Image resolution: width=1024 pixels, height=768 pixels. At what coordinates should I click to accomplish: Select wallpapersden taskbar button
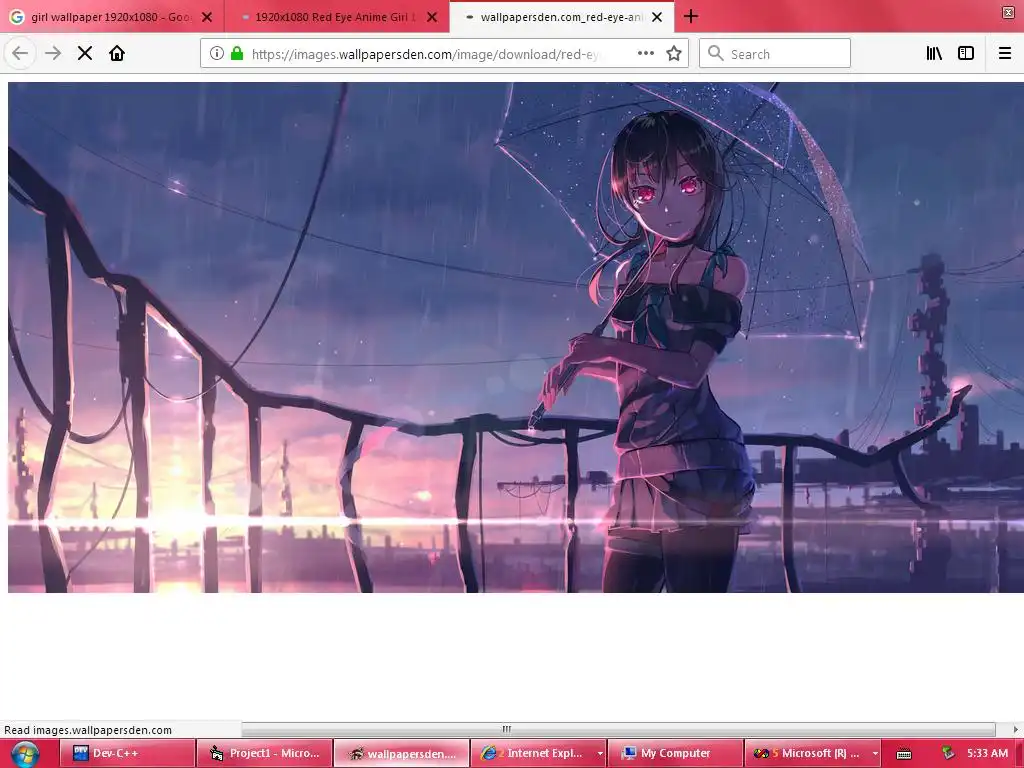coord(402,753)
